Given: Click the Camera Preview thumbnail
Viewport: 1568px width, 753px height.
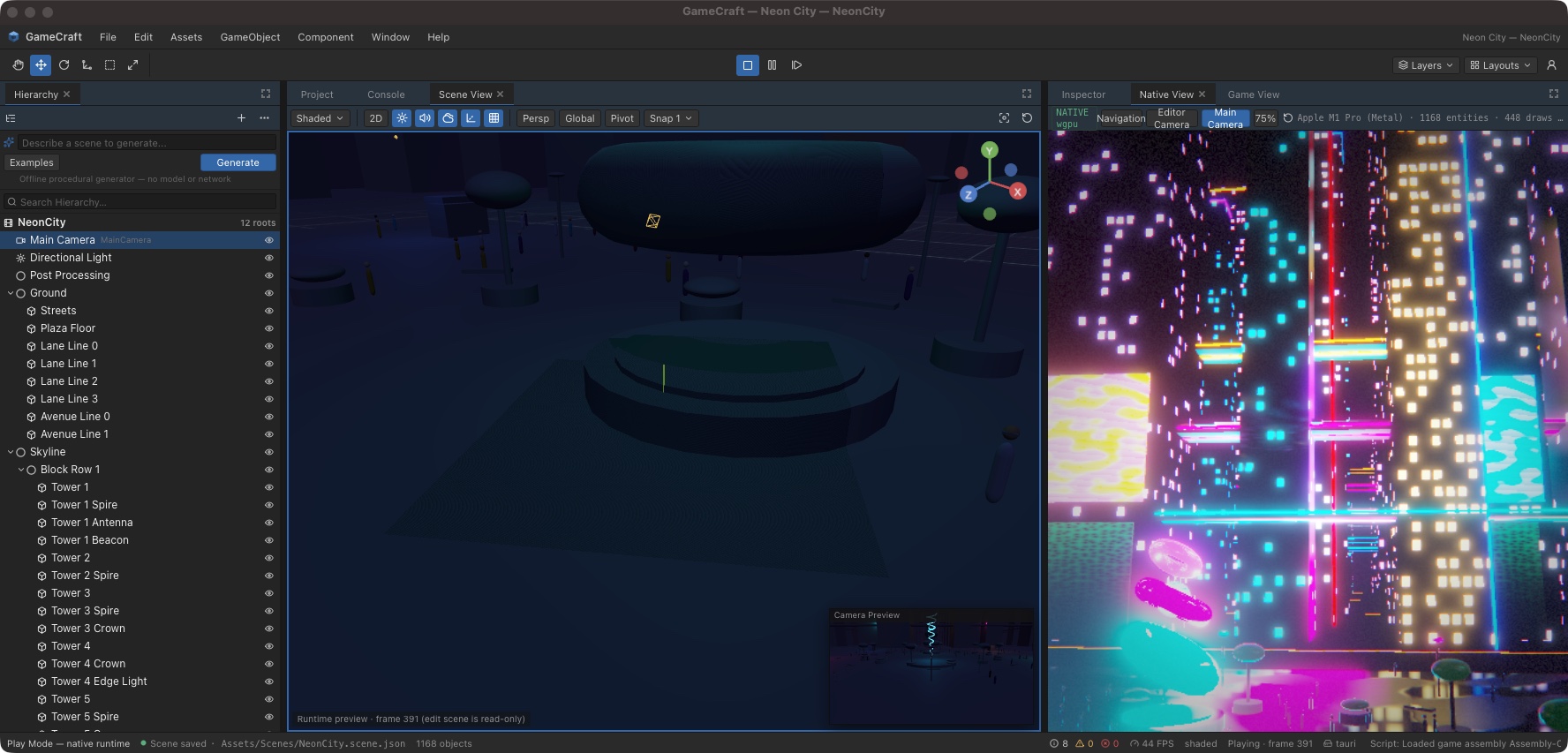Looking at the screenshot, I should tap(931, 665).
